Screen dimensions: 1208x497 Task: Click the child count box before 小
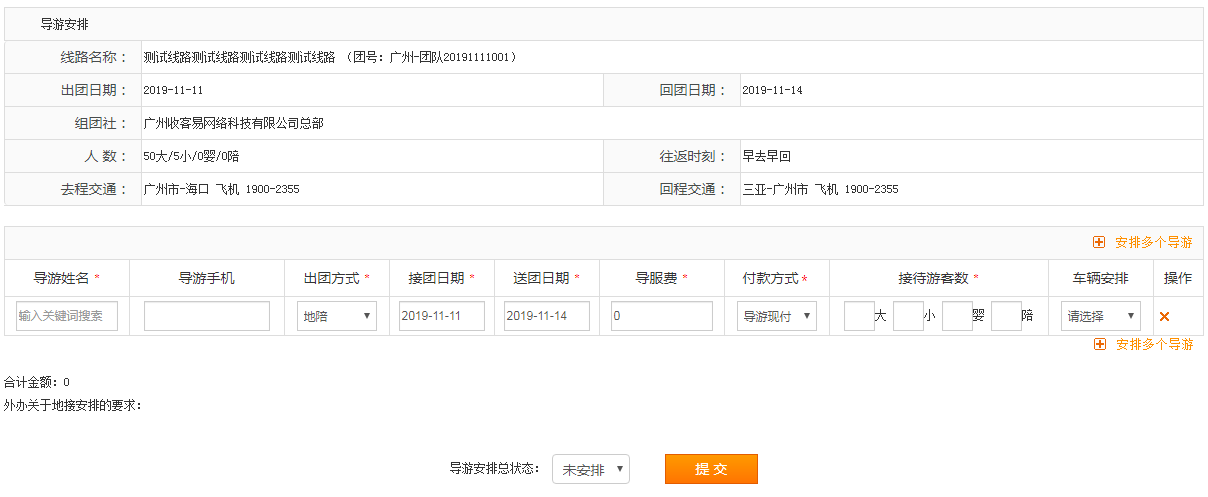tap(908, 317)
